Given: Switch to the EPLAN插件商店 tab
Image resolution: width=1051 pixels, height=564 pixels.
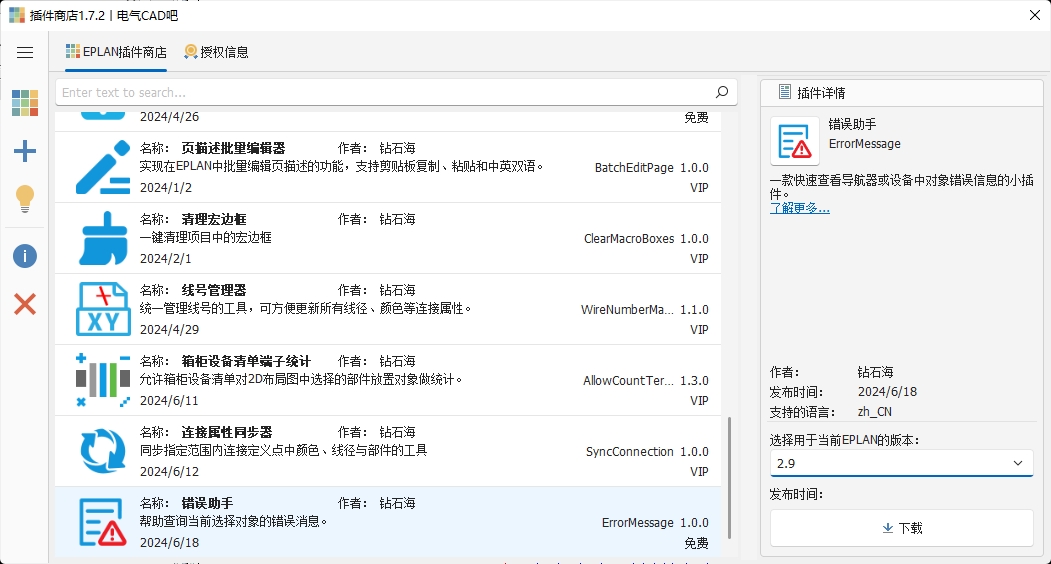Looking at the screenshot, I should (116, 52).
